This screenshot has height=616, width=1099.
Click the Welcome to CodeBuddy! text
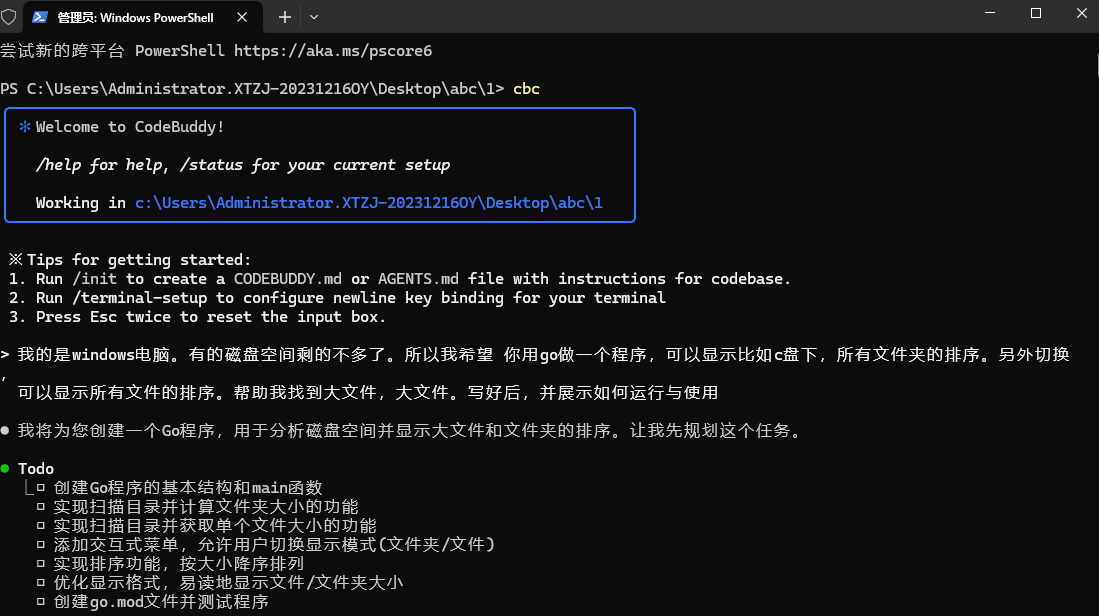pyautogui.click(x=130, y=127)
